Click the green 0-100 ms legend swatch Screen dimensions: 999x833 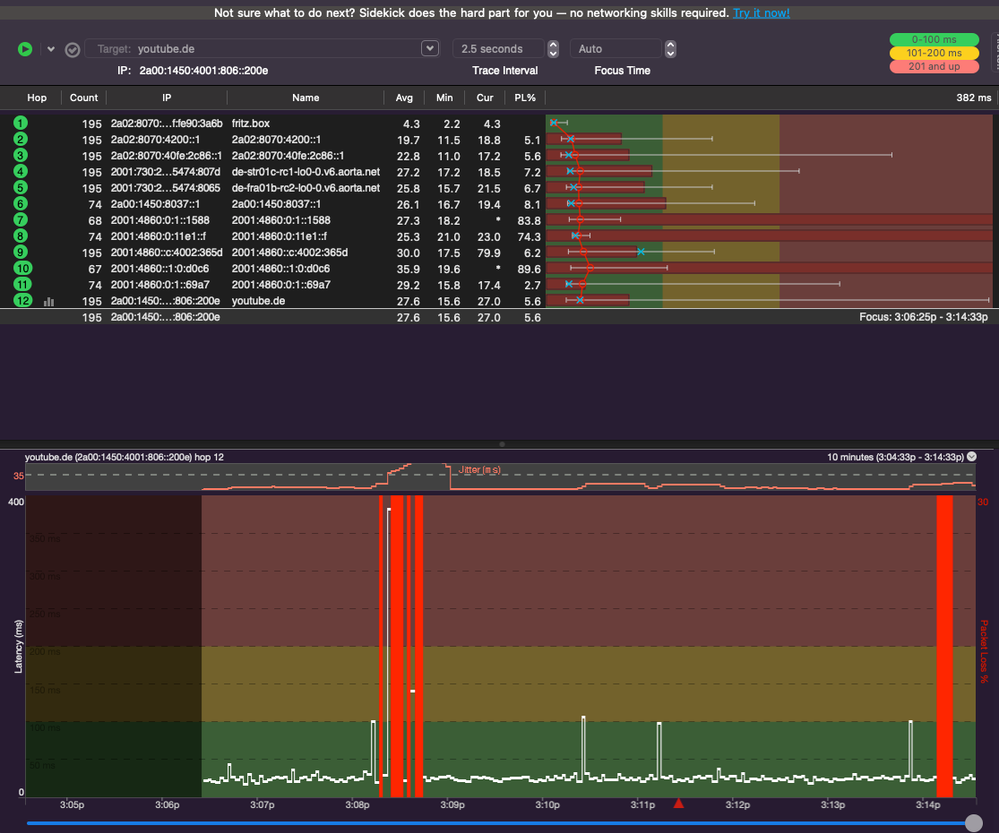pos(933,40)
